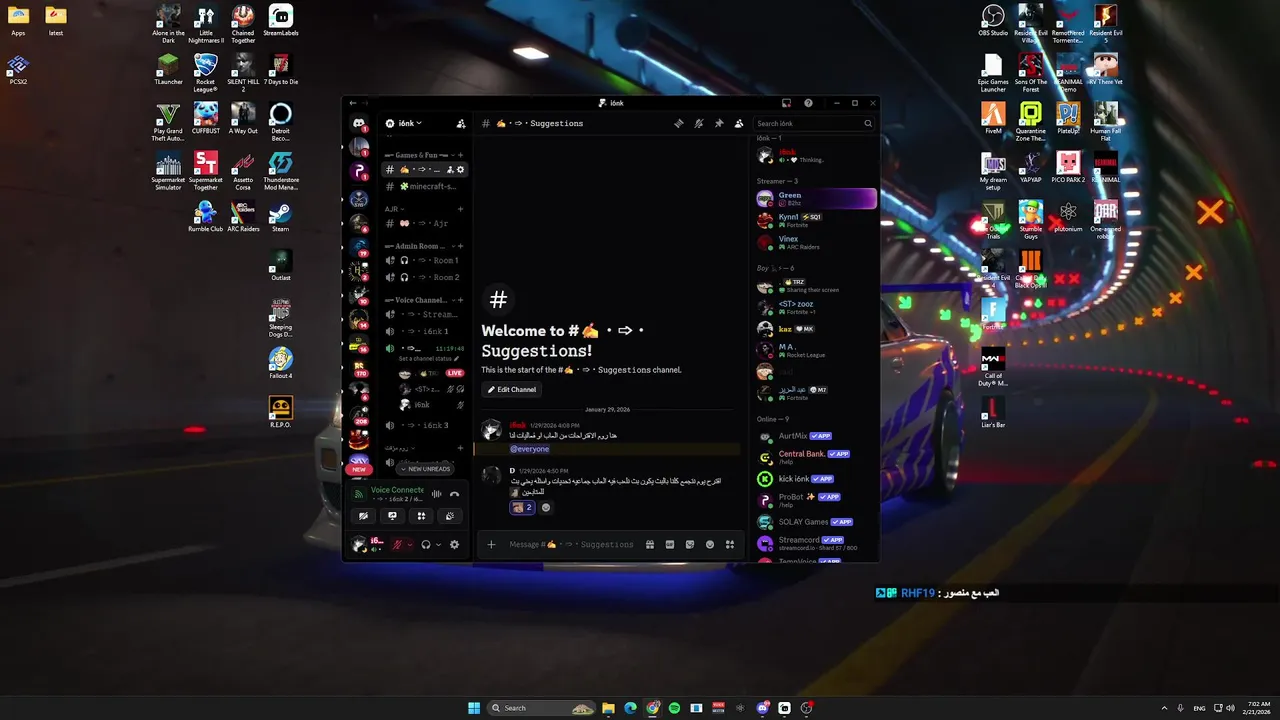Open OBS Studio desktop shortcut
The width and height of the screenshot is (1280, 720).
tap(993, 20)
